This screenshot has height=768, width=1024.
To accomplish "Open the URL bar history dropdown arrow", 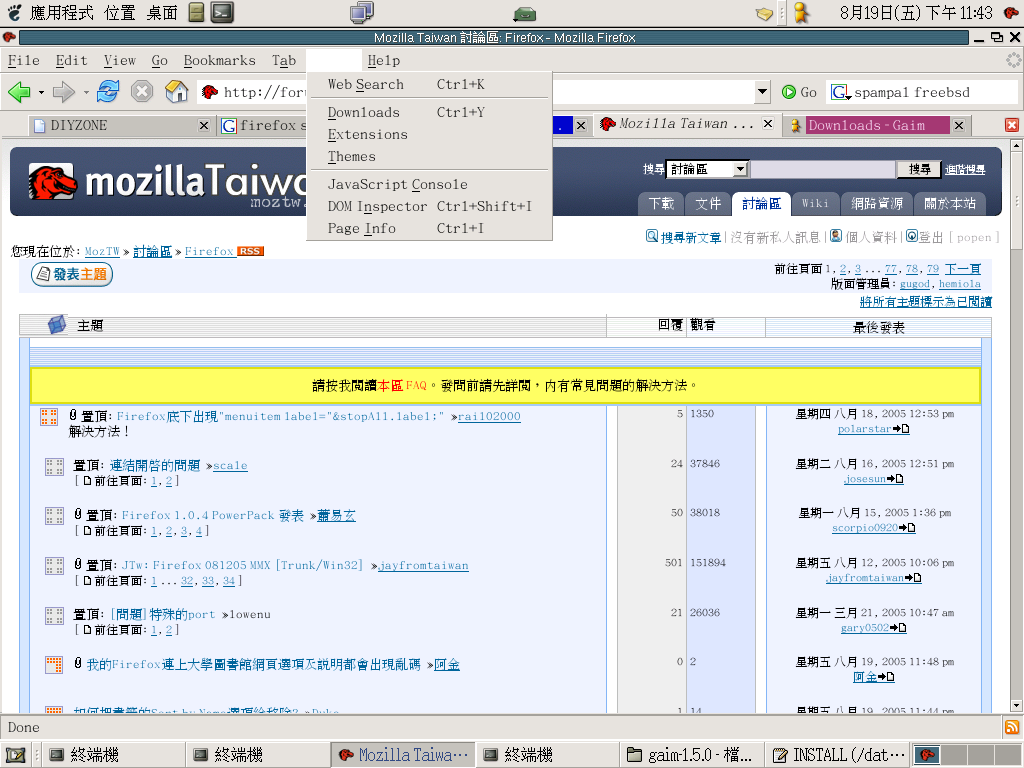I will [x=762, y=92].
